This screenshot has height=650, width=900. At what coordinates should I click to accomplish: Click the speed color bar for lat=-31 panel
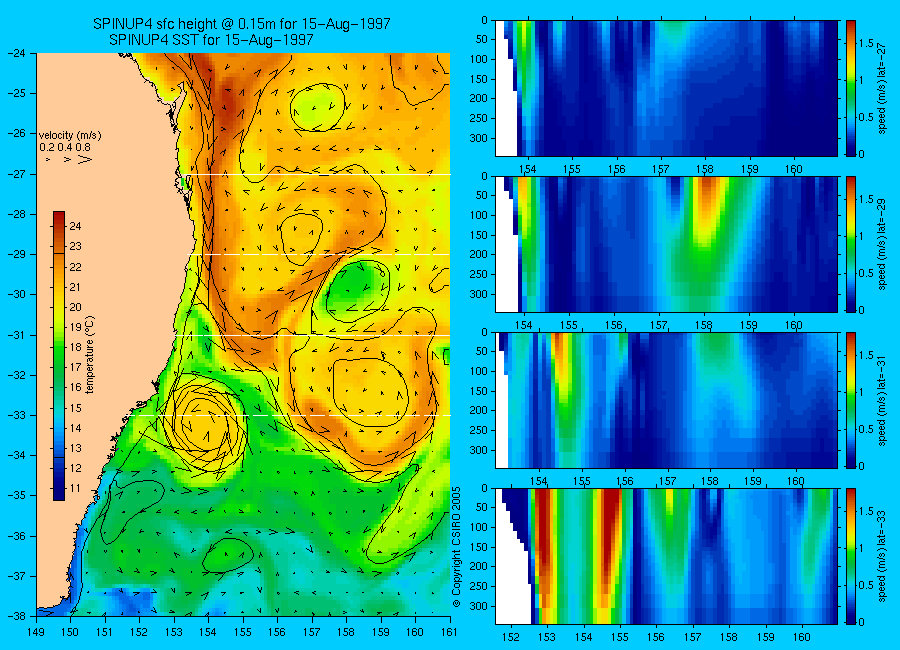point(851,400)
